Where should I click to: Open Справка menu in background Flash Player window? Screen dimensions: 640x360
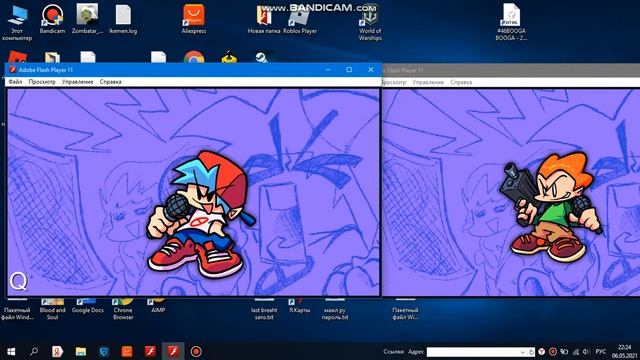tap(461, 82)
